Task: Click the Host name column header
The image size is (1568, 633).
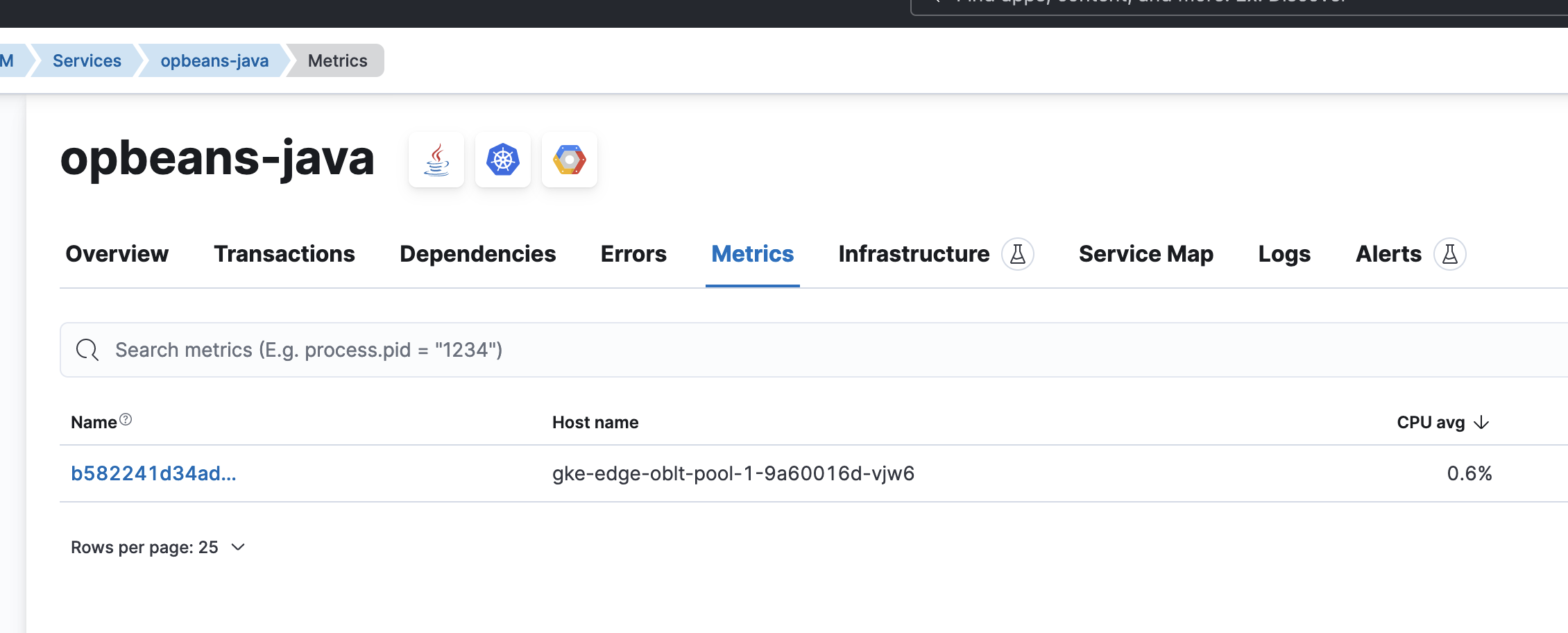Action: coord(595,423)
